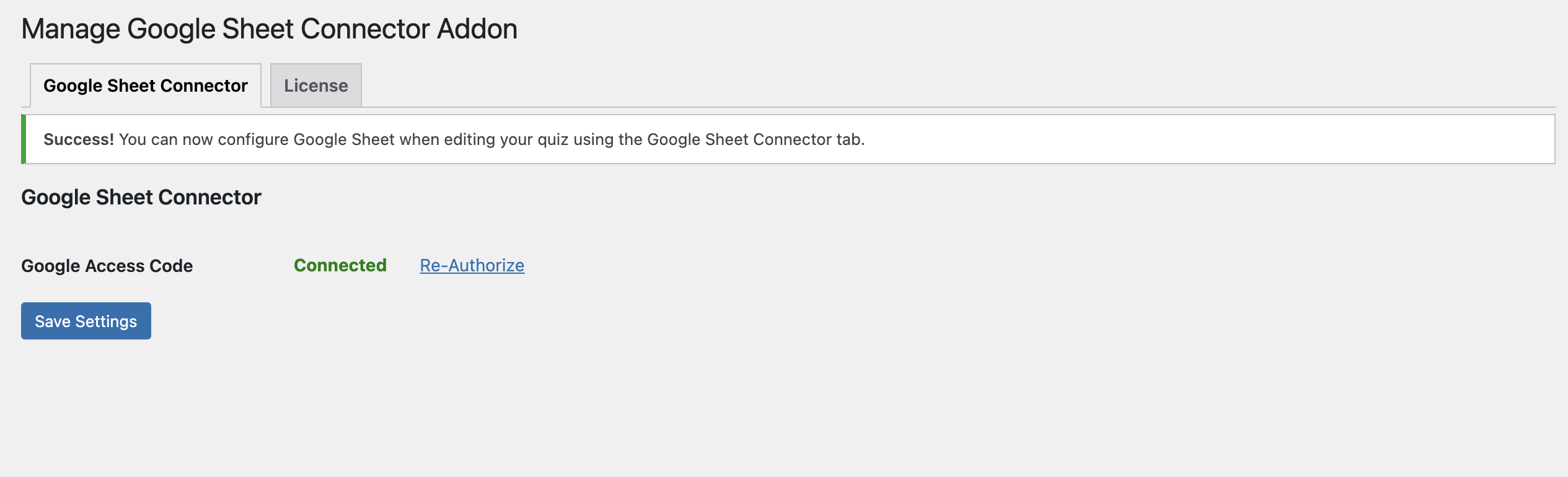The height and width of the screenshot is (477, 1568).
Task: Click the Re-Authorize link
Action: coord(472,265)
